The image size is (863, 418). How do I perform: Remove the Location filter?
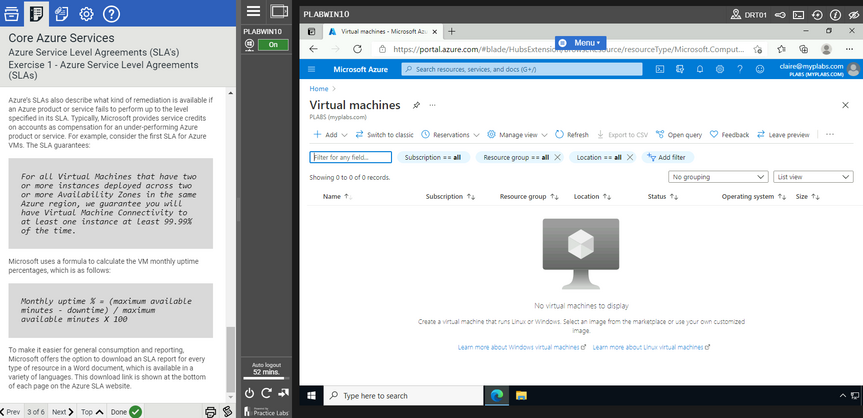(x=630, y=158)
